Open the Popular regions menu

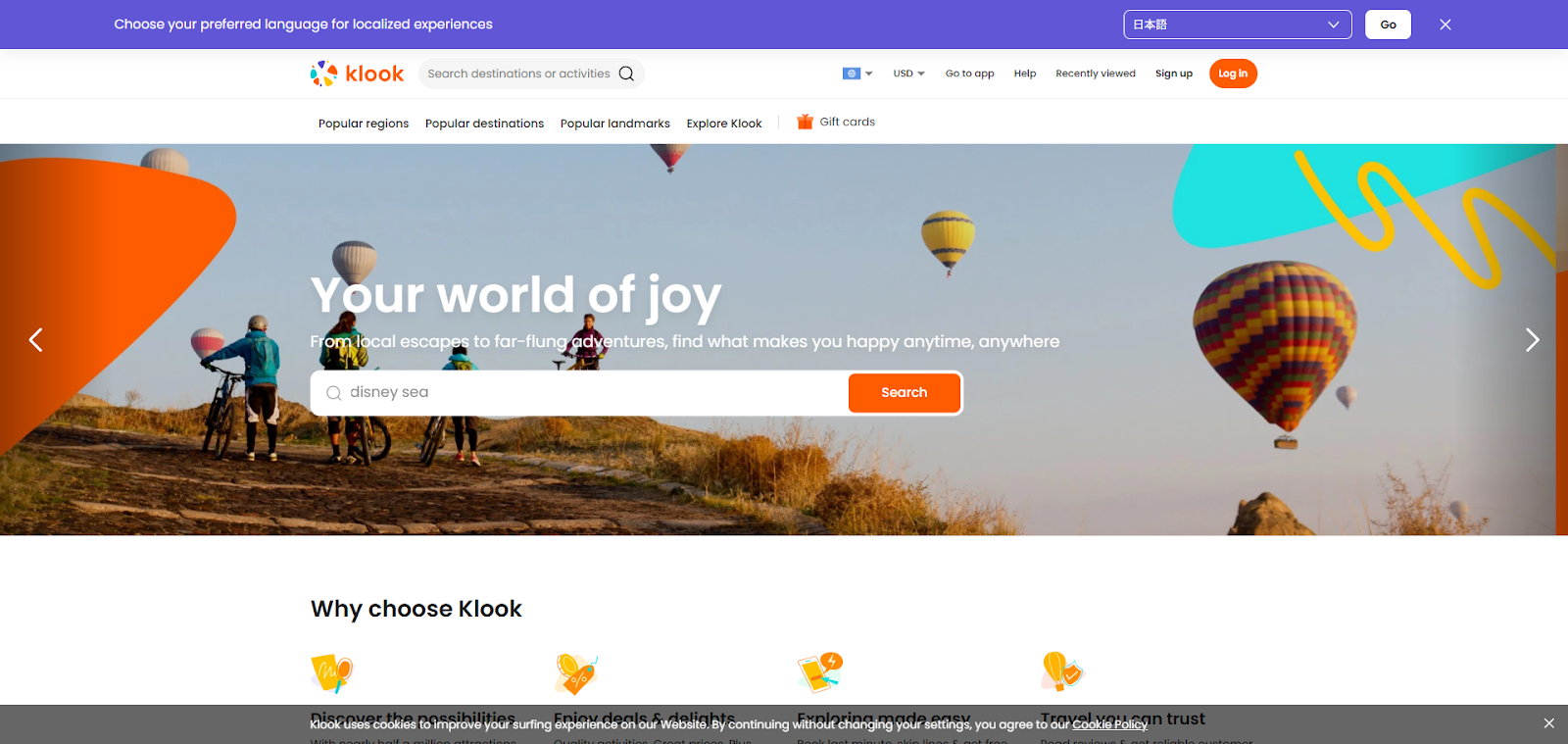(364, 124)
